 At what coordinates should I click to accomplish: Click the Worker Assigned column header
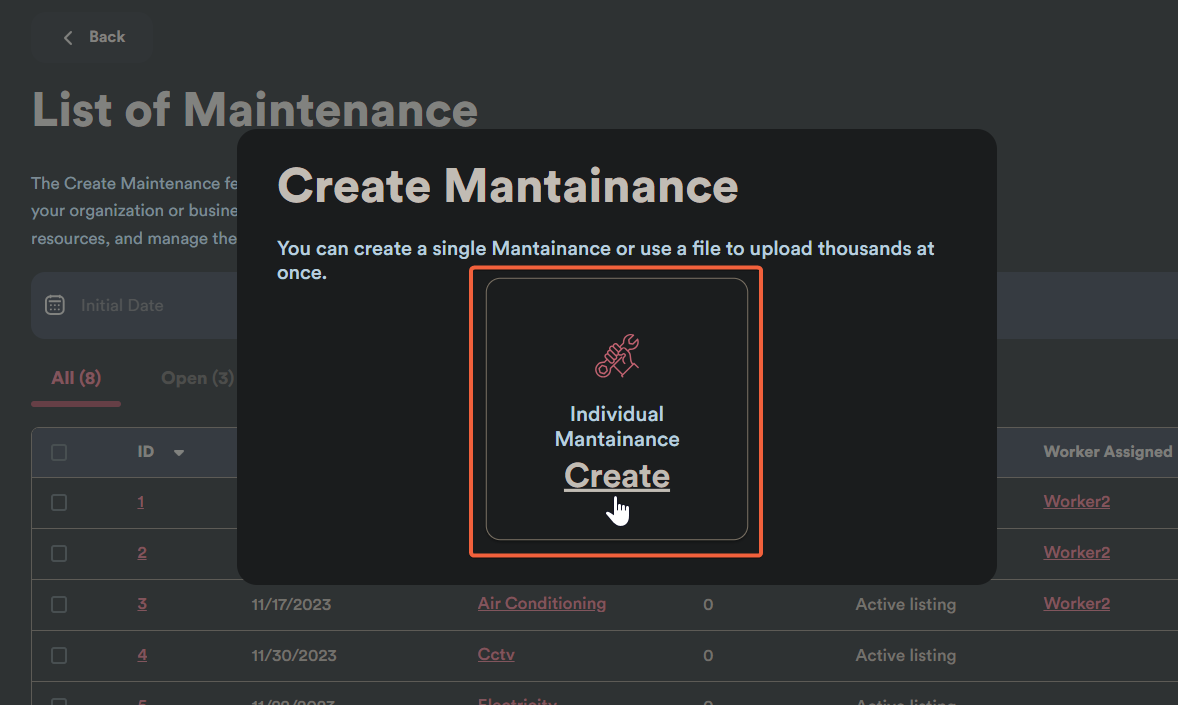click(1107, 452)
